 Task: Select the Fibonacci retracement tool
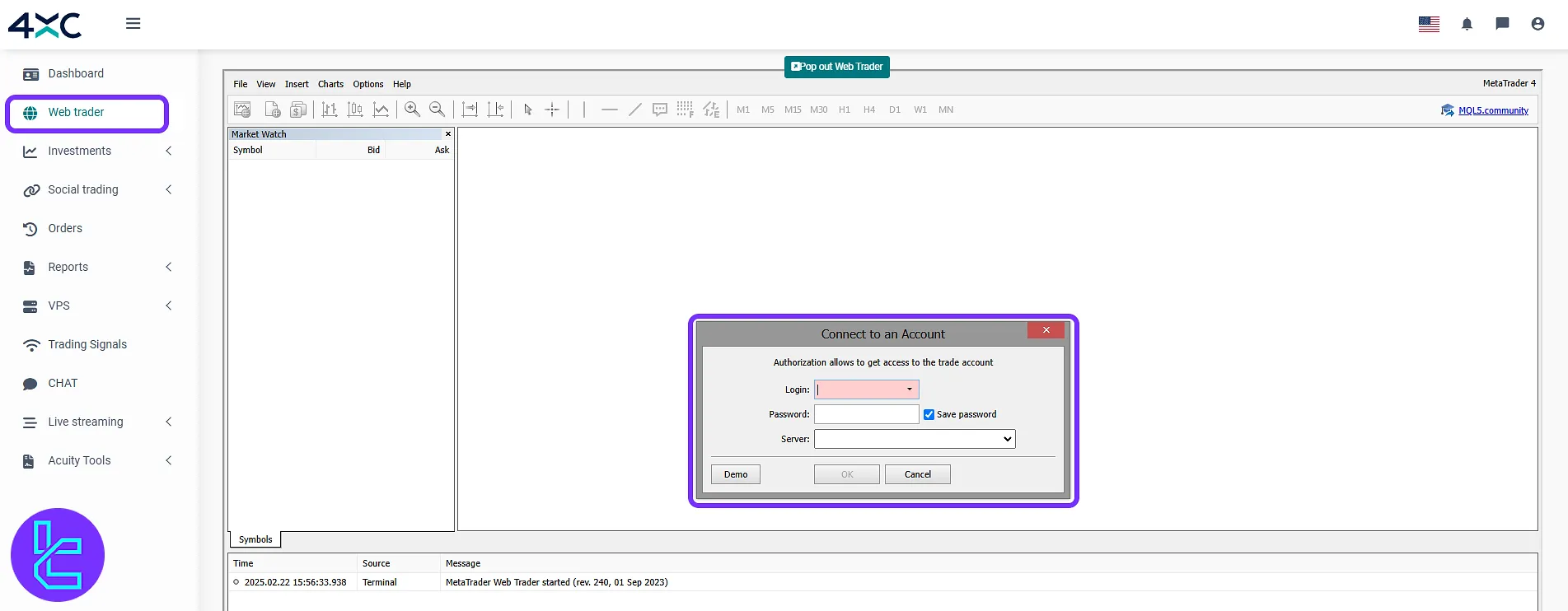(685, 110)
